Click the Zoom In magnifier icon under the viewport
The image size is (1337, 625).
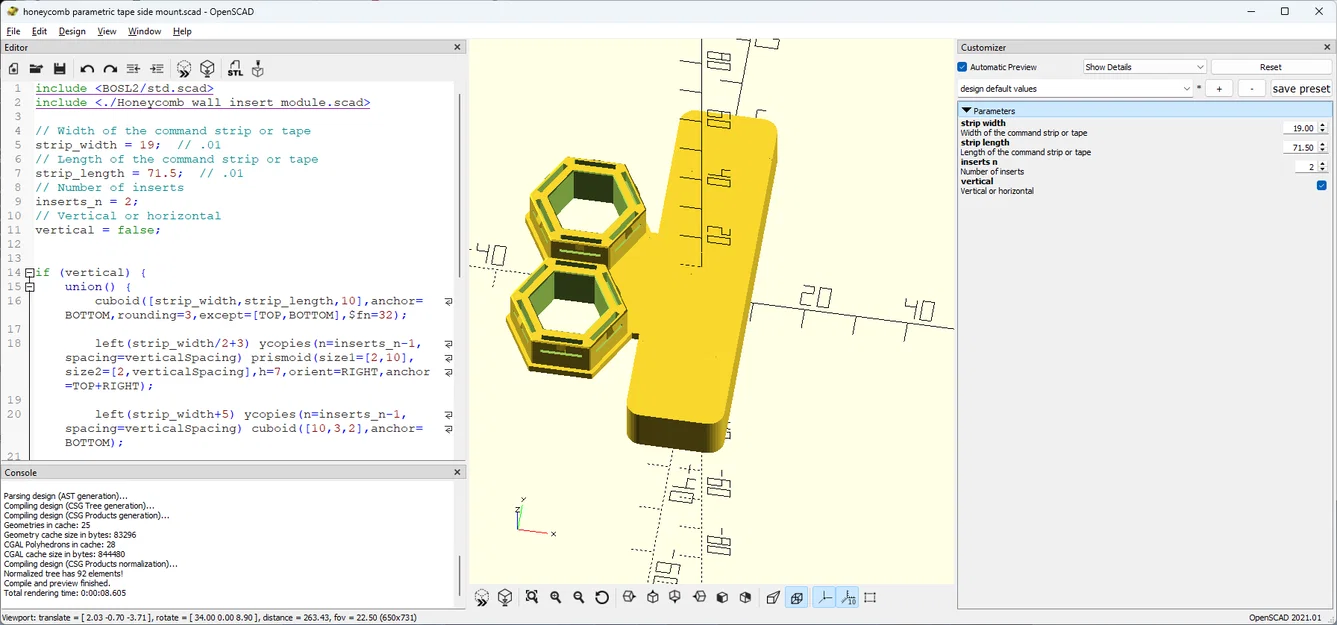click(556, 597)
